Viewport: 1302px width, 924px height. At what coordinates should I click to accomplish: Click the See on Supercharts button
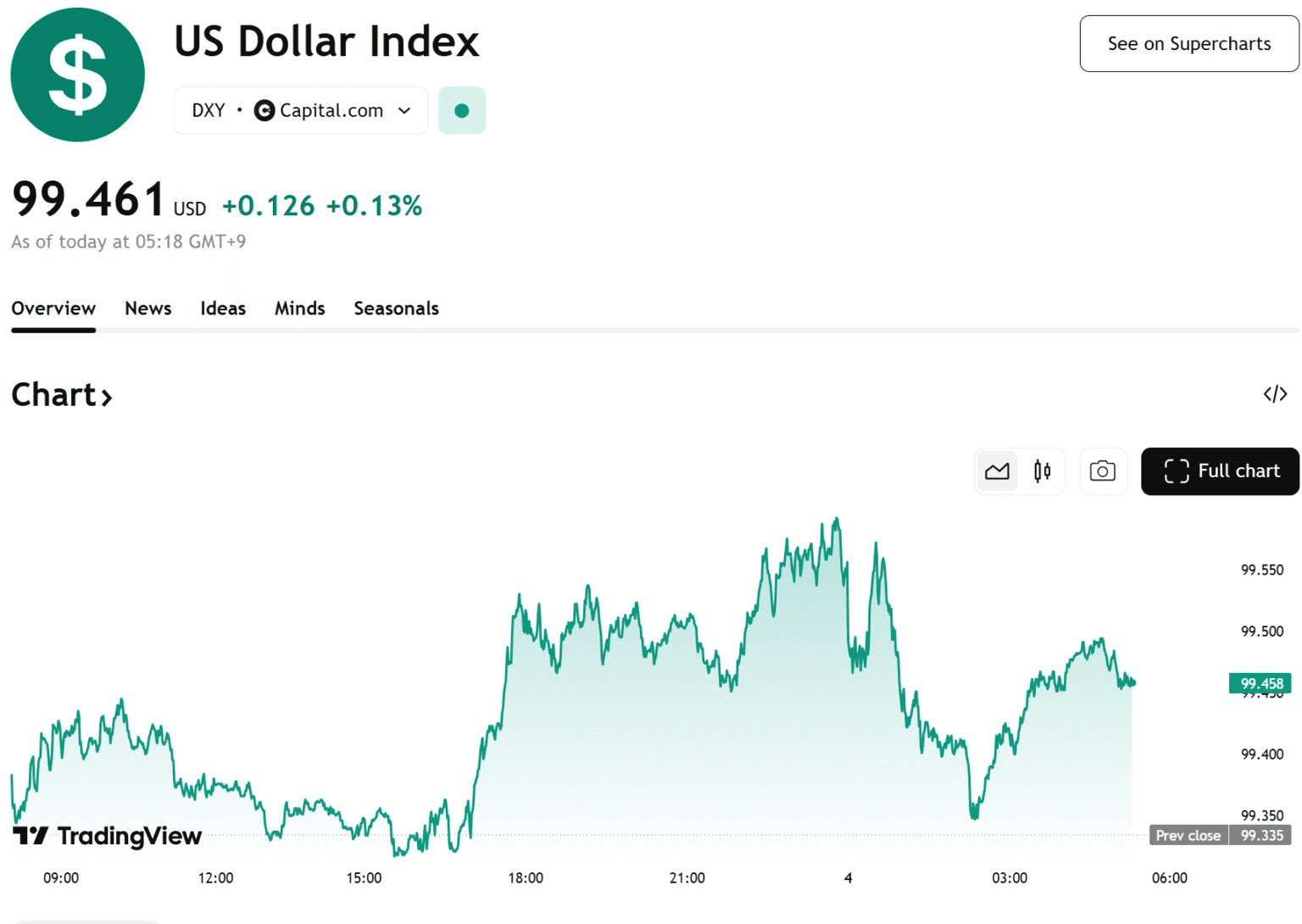1188,44
